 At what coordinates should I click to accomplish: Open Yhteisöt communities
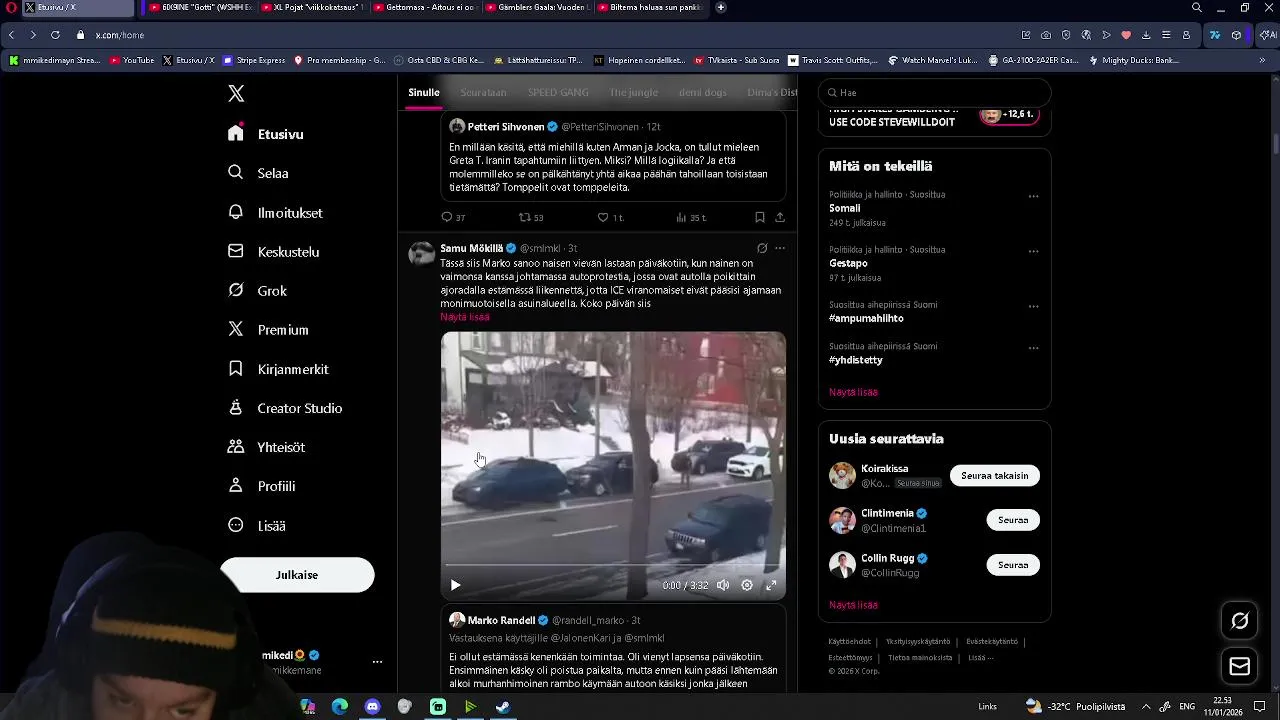(267, 447)
